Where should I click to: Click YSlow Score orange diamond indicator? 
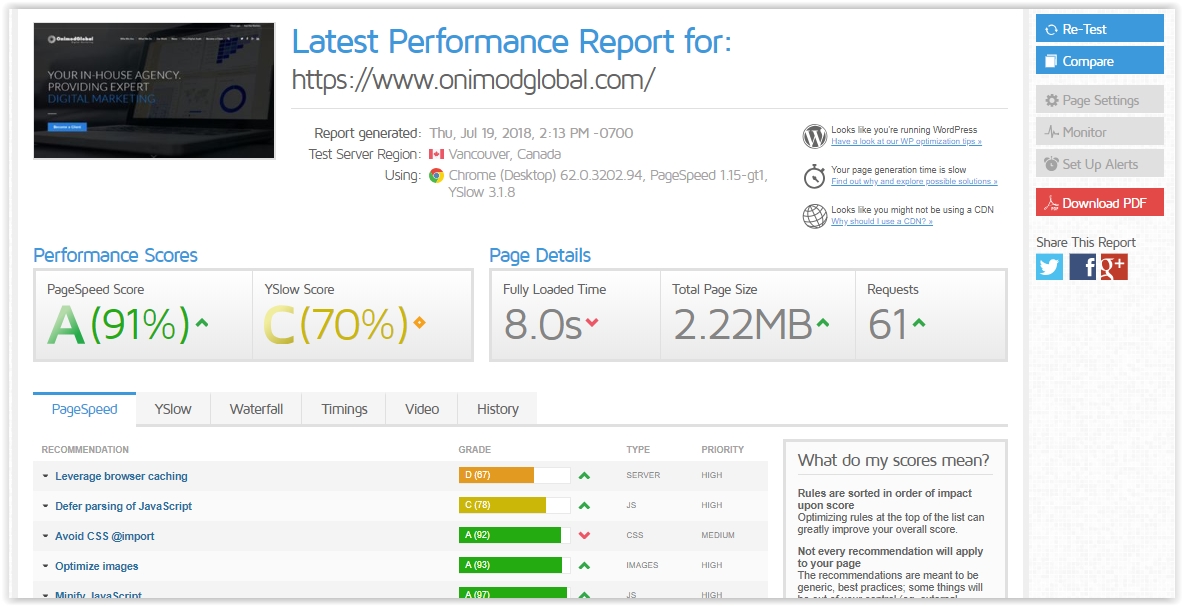(x=419, y=323)
